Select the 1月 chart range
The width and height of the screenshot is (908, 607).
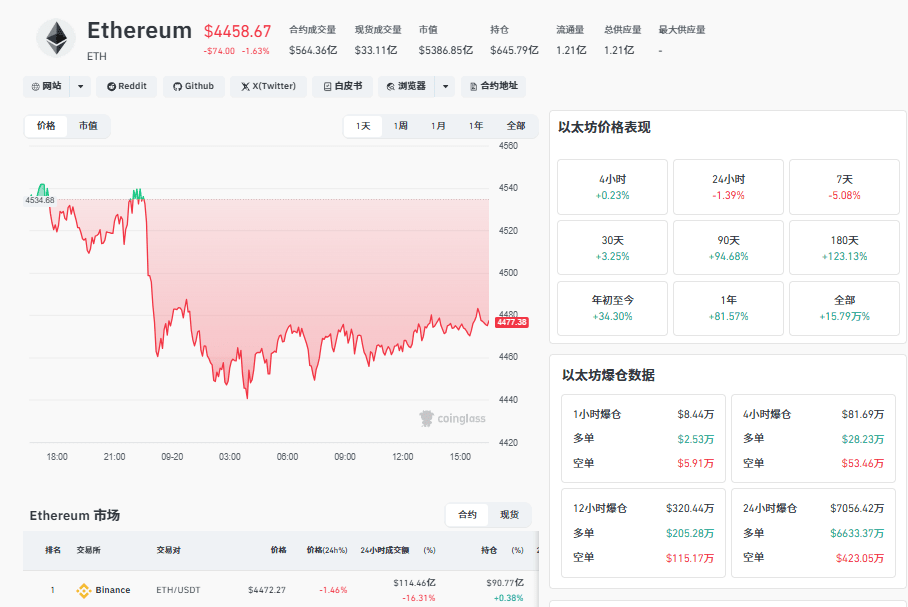click(x=438, y=126)
